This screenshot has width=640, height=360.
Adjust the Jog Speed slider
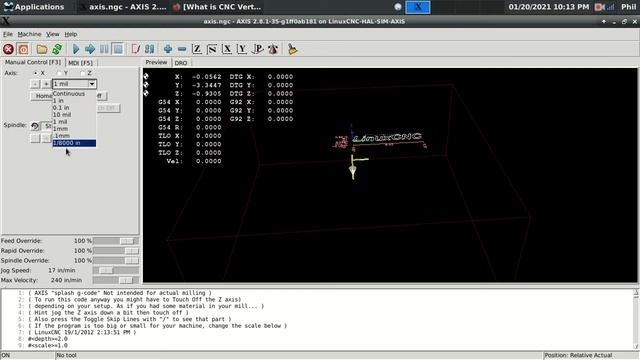point(116,270)
